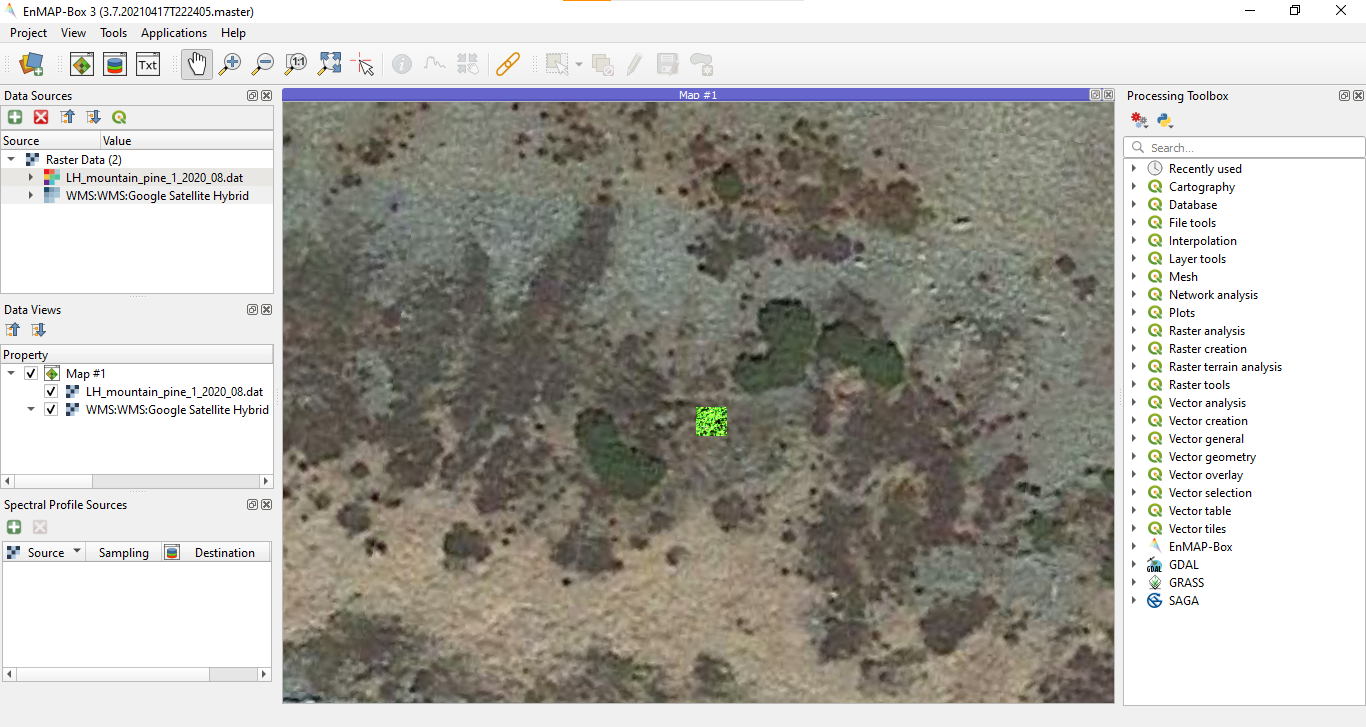Hide the LH_mountain_pine_1_2020_08.dat layer
The width and height of the screenshot is (1366, 727).
click(50, 391)
